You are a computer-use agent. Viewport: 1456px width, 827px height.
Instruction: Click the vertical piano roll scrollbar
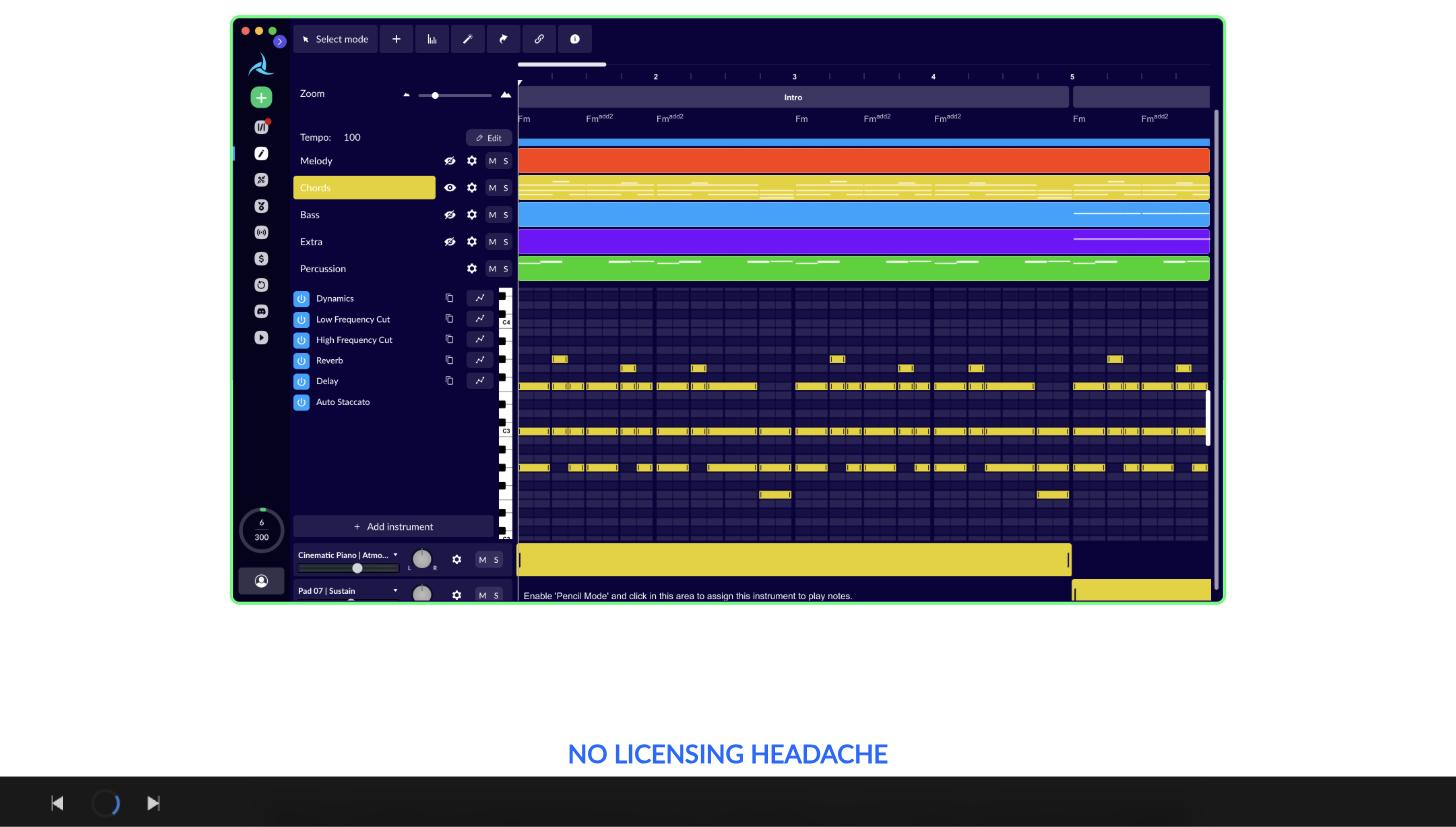pyautogui.click(x=1208, y=418)
